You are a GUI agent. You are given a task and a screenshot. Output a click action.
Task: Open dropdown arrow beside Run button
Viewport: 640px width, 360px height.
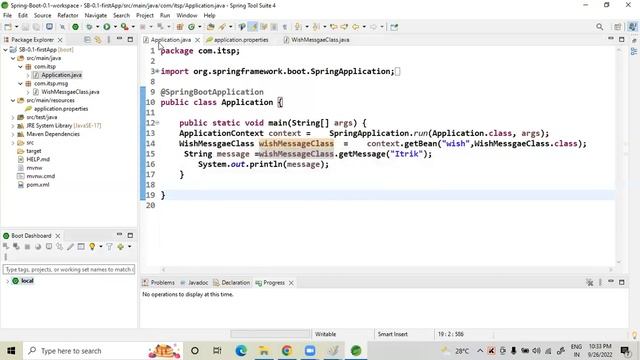point(115,27)
